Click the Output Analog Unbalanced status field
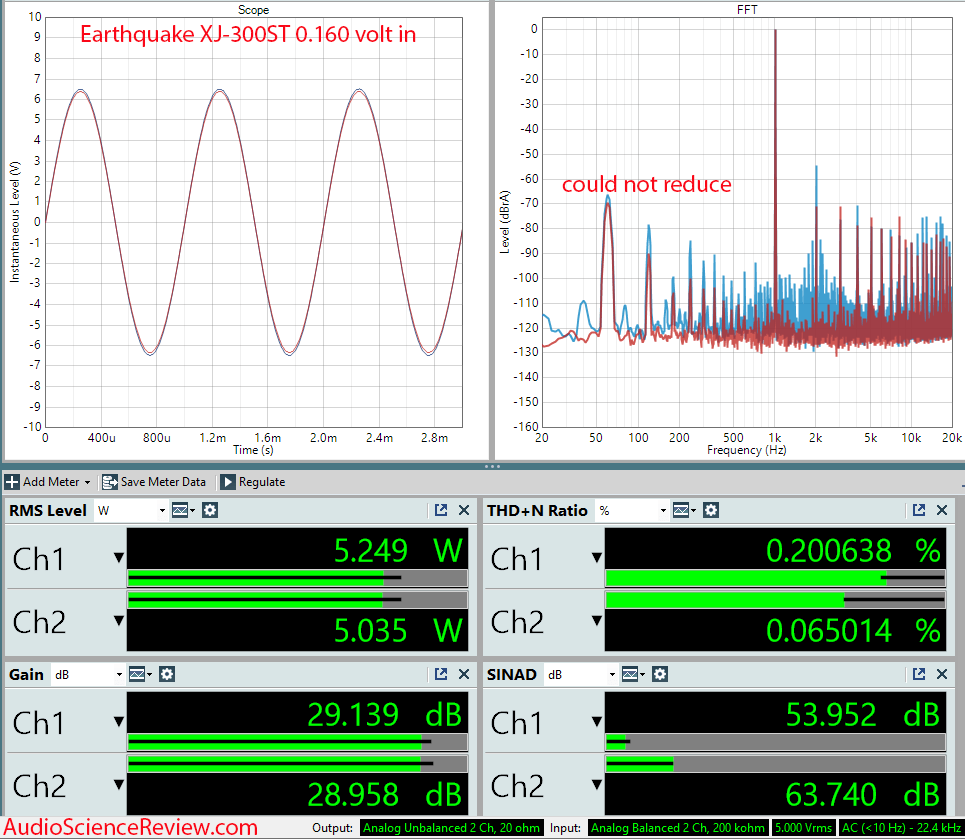 click(x=451, y=828)
